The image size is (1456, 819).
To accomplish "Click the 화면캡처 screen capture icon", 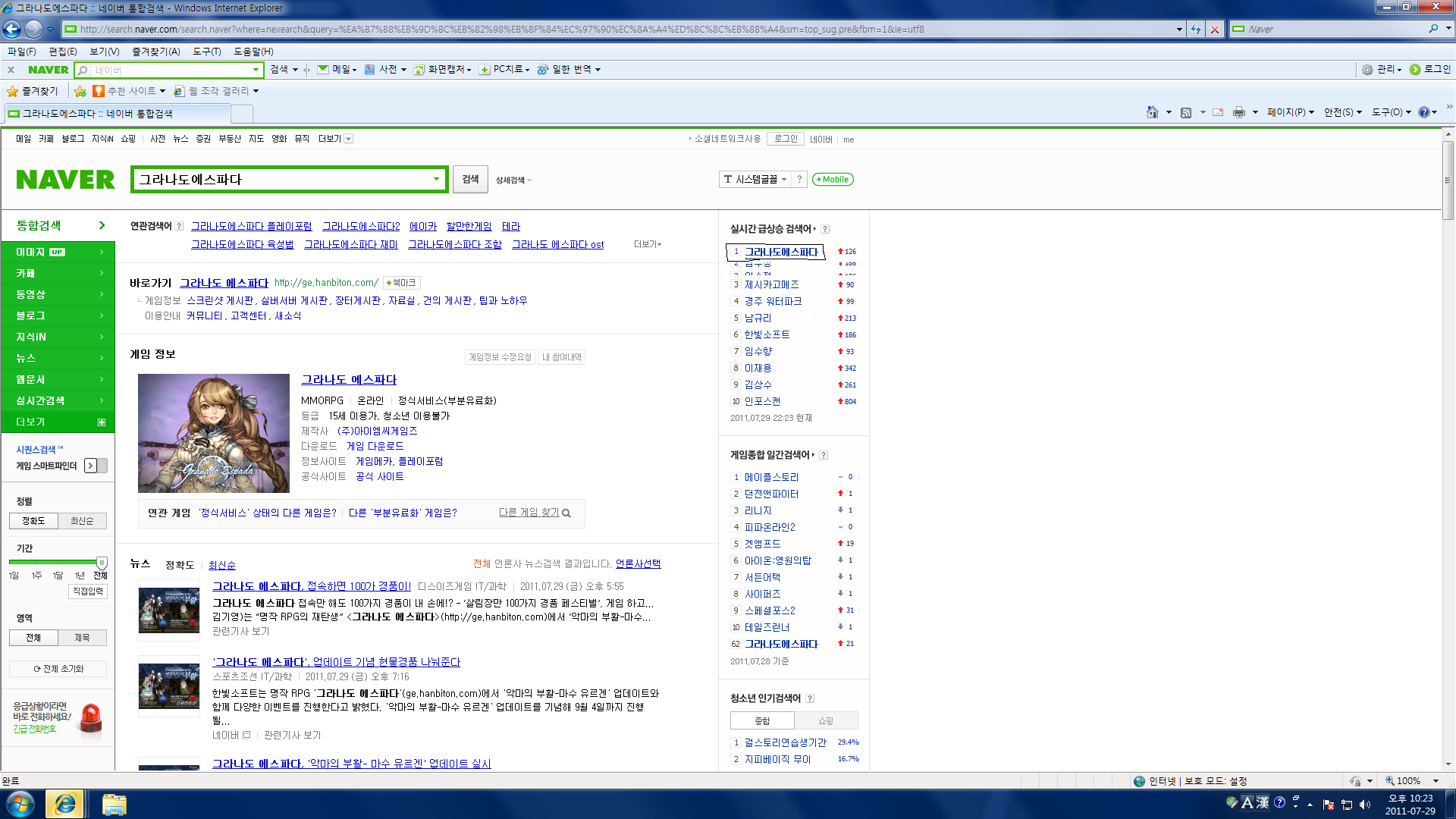I will [419, 69].
